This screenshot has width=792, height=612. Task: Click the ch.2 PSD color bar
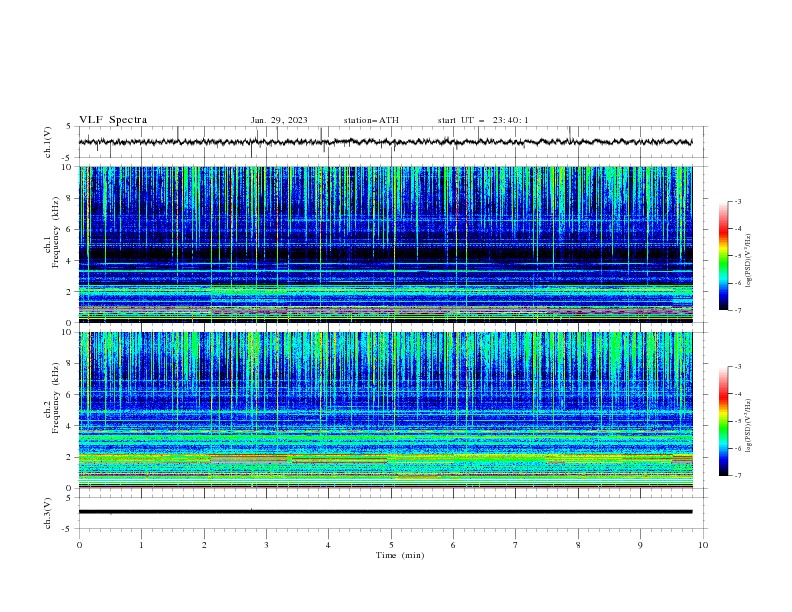point(723,421)
